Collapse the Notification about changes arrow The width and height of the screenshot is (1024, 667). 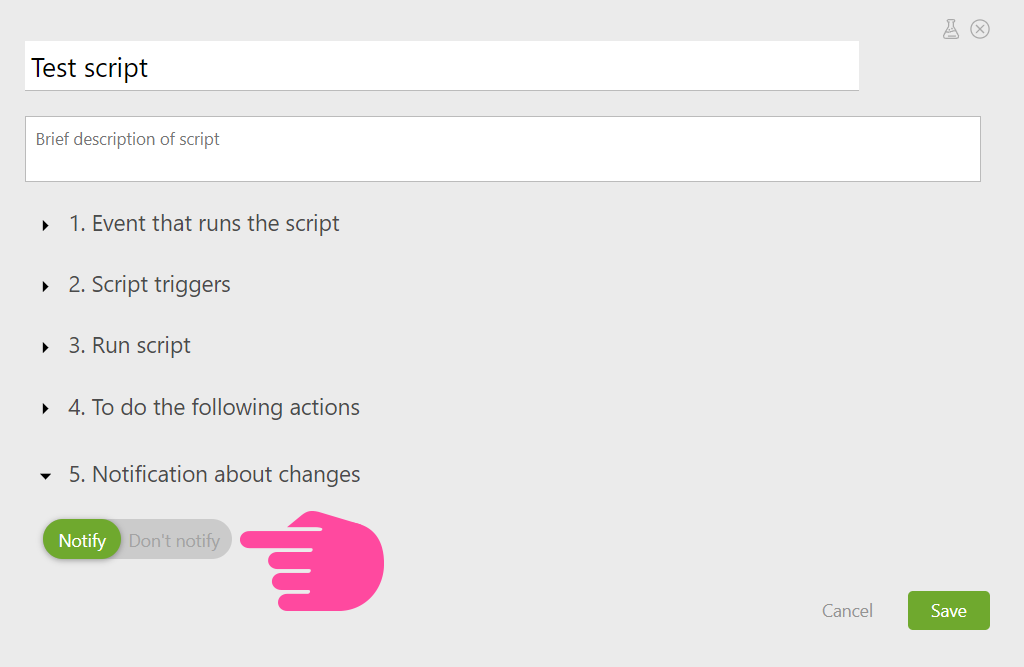(45, 476)
